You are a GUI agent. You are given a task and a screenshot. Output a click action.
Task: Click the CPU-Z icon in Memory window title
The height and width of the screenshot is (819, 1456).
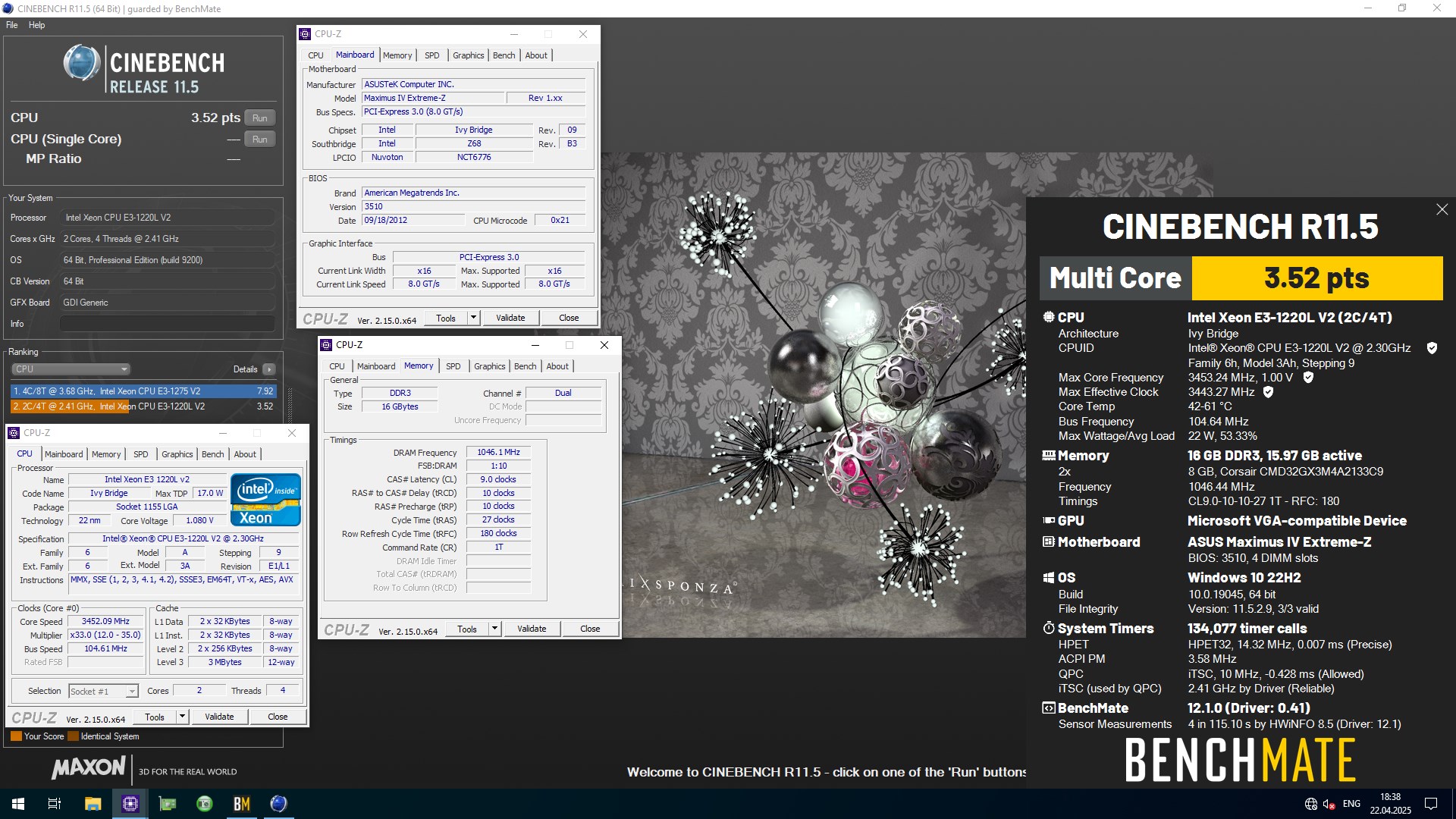pyautogui.click(x=326, y=345)
